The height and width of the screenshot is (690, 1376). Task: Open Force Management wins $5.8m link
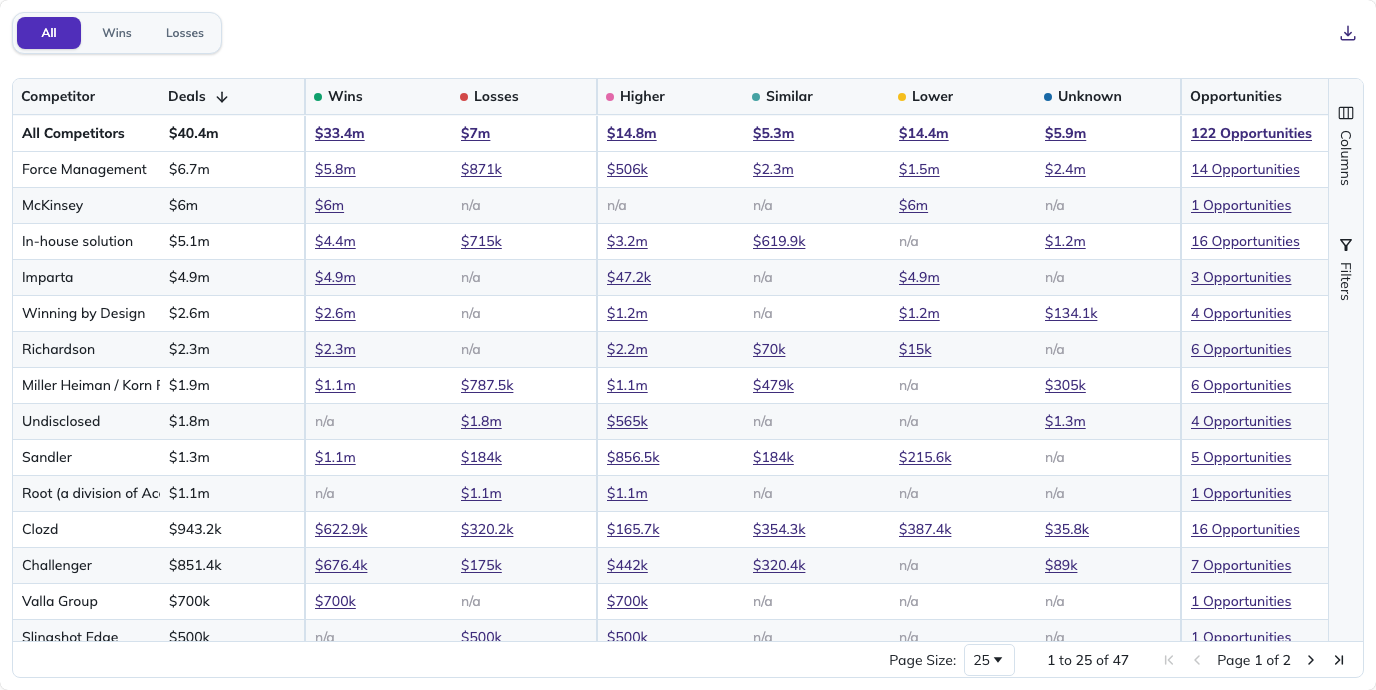pyautogui.click(x=335, y=169)
